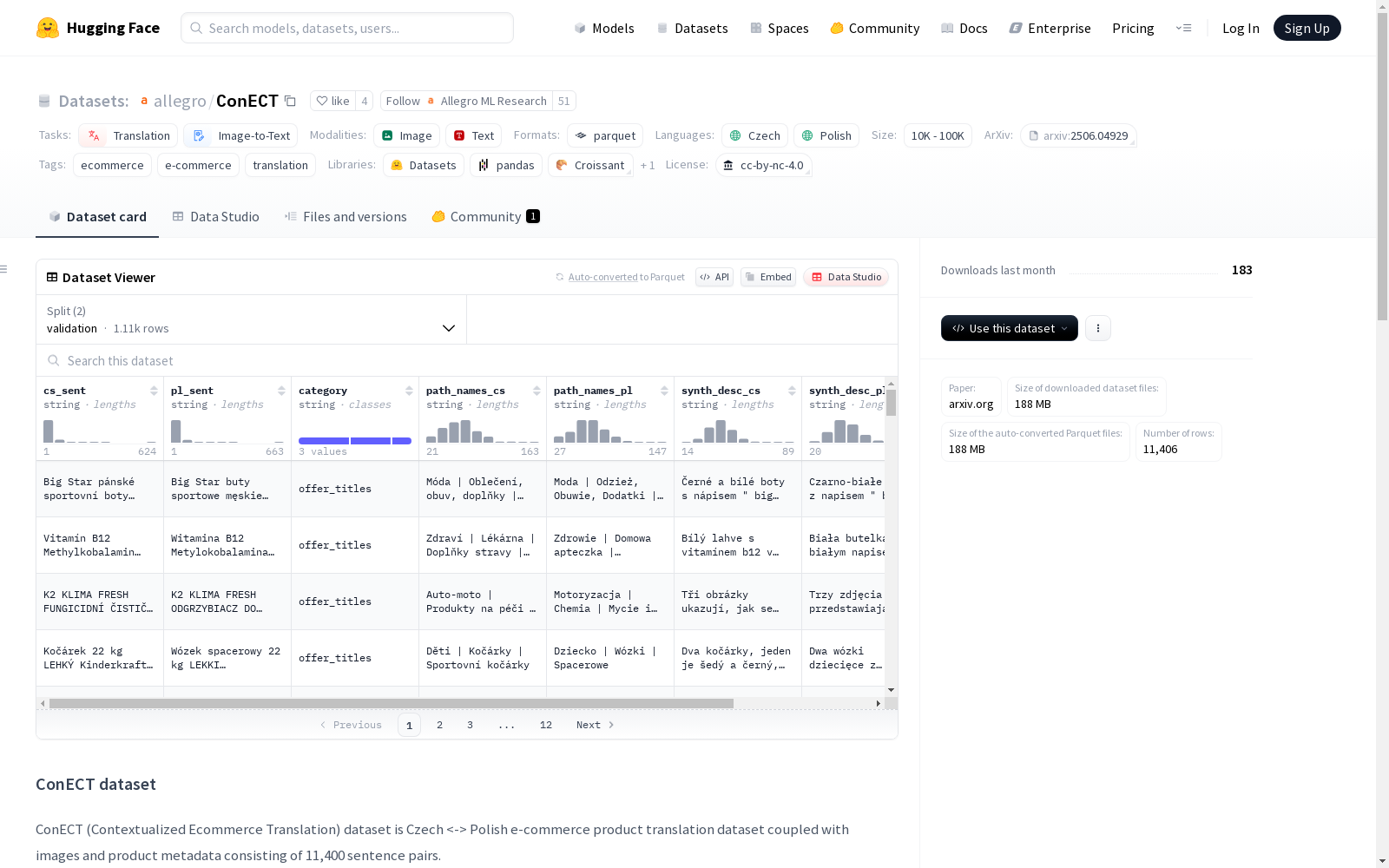Filter by Text modality tag

(x=474, y=135)
